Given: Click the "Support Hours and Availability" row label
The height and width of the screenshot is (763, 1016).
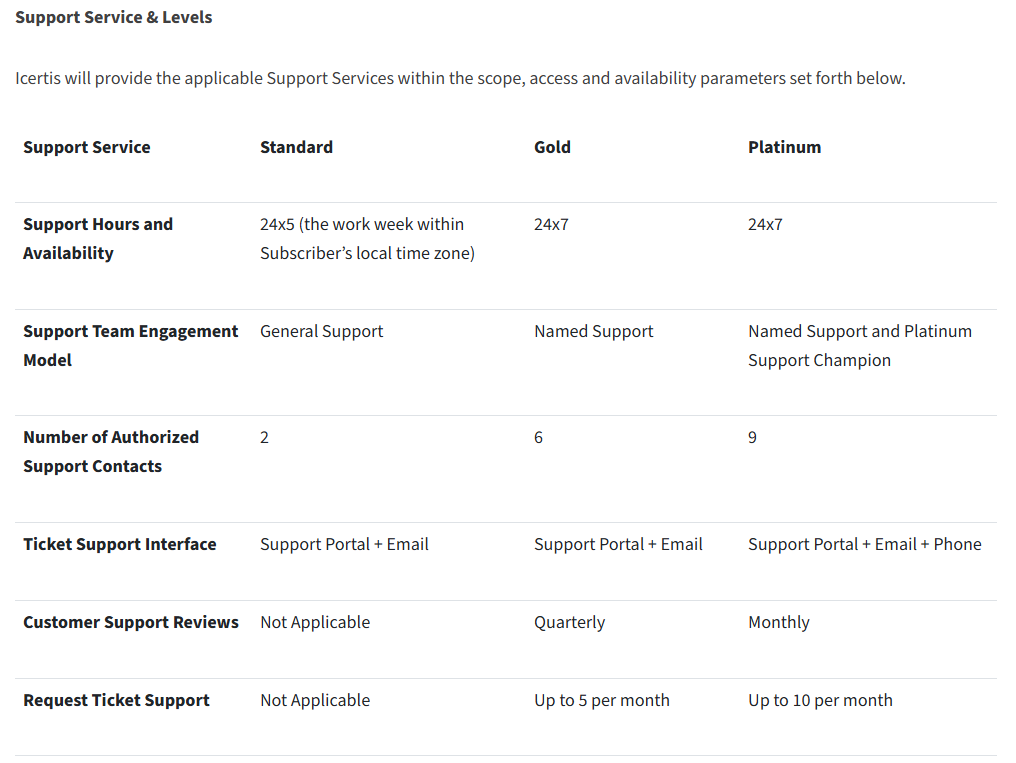Looking at the screenshot, I should [98, 239].
